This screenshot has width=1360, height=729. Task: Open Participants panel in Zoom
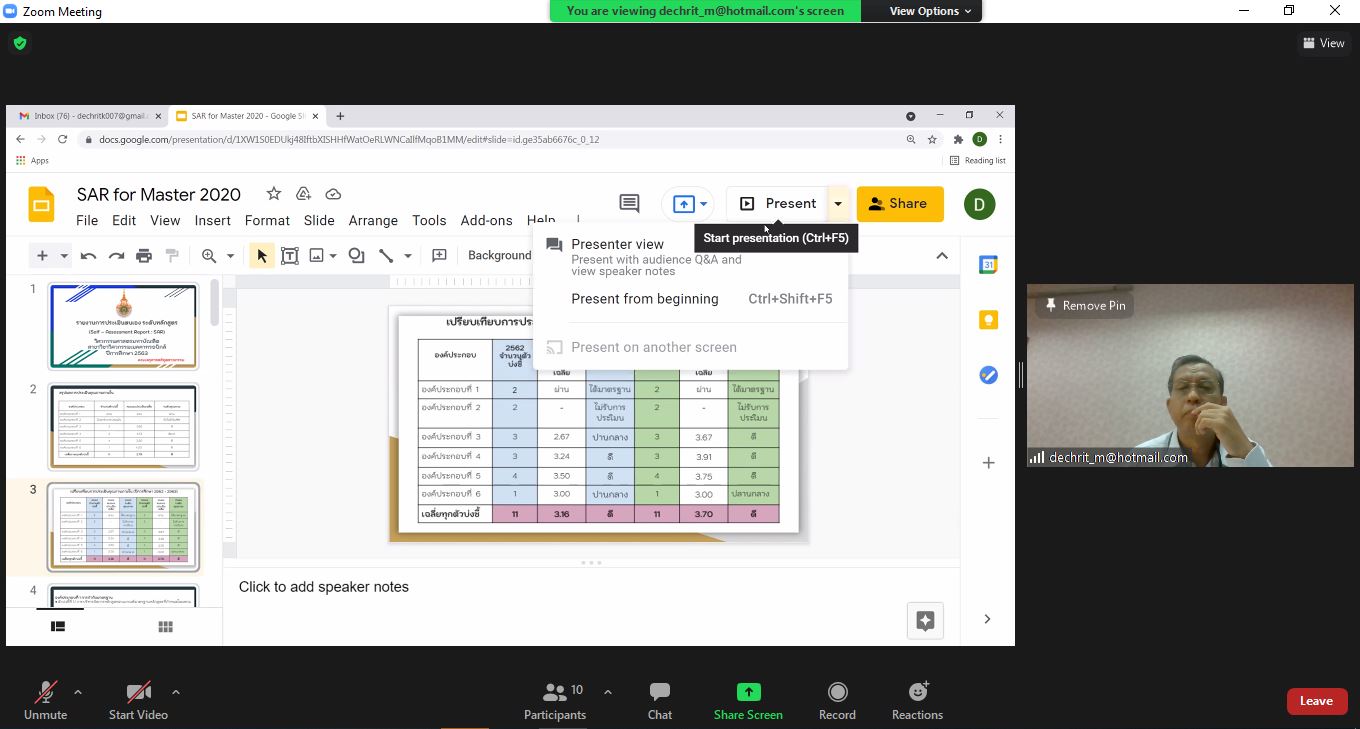[555, 700]
